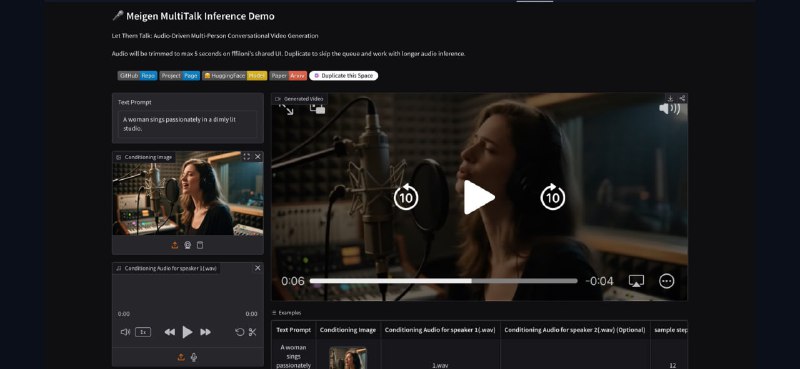Image resolution: width=800 pixels, height=369 pixels.
Task: Rewind the conditioning audio
Action: [169, 332]
